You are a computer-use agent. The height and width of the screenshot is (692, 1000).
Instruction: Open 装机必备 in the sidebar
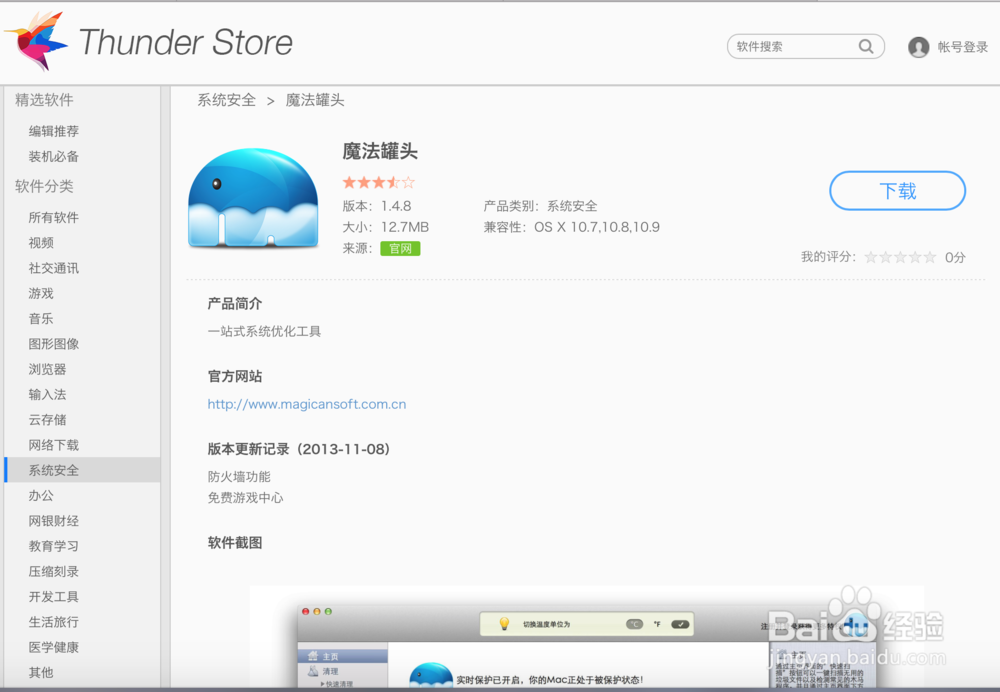pyautogui.click(x=54, y=156)
